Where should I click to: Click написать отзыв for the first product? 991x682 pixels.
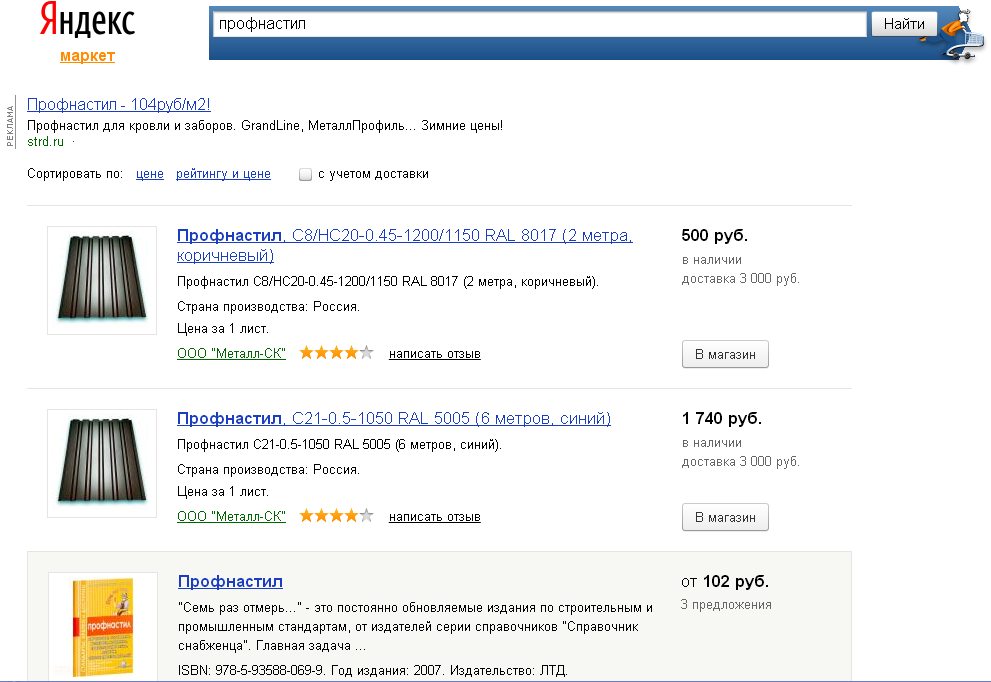tap(435, 354)
